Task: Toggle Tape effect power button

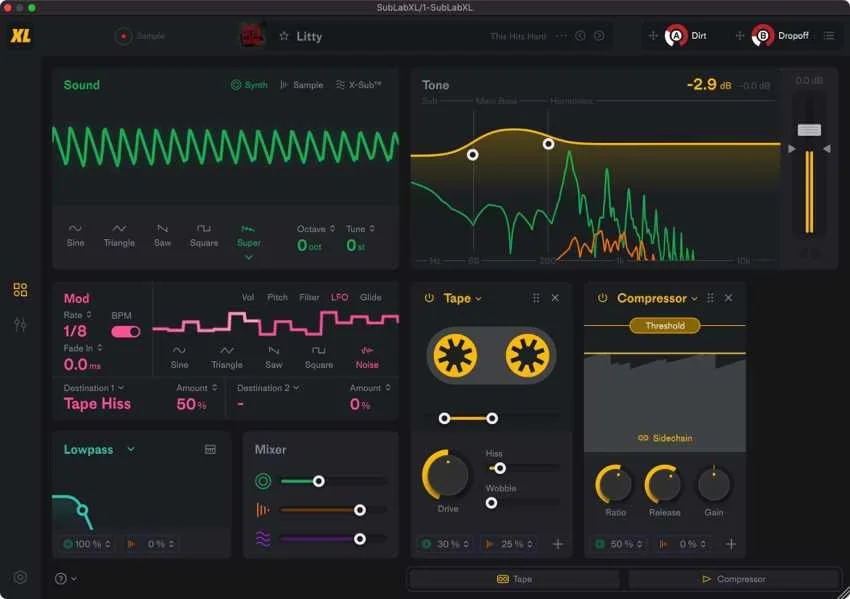Action: (429, 298)
